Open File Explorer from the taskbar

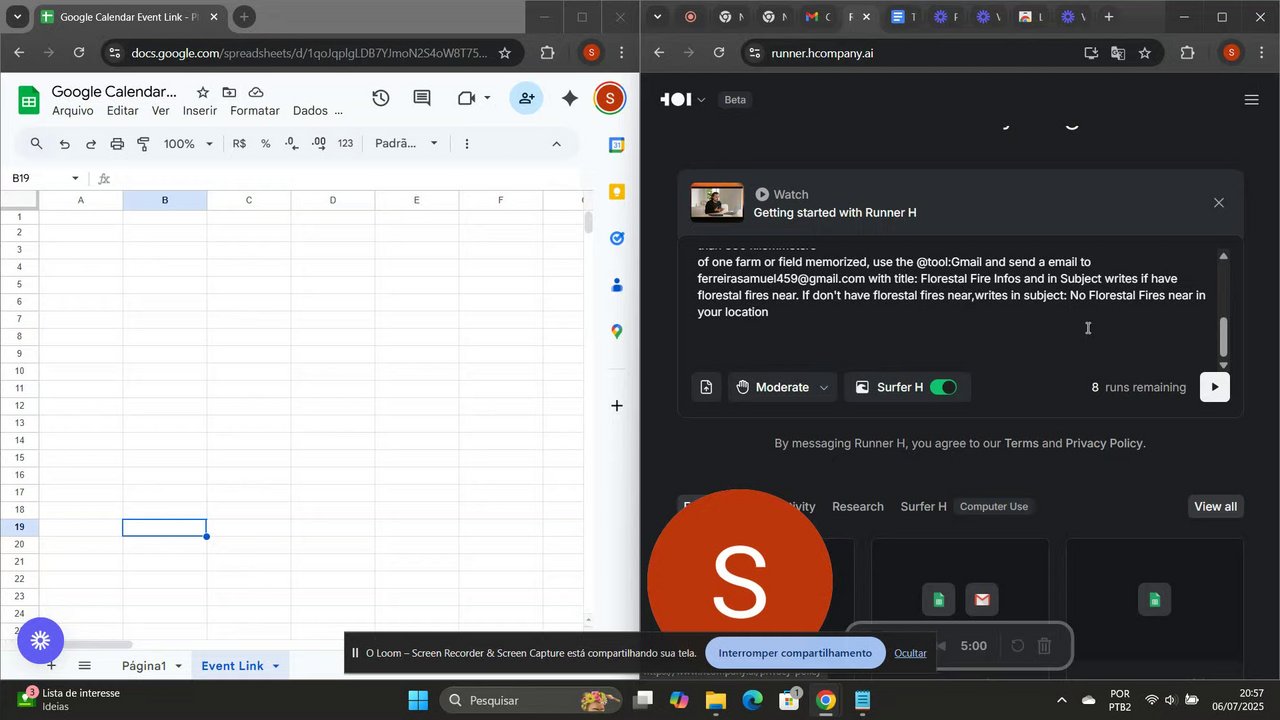[x=716, y=700]
